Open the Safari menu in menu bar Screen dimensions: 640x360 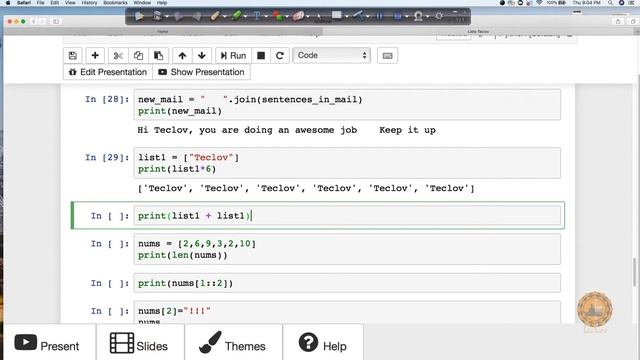tap(24, 3)
